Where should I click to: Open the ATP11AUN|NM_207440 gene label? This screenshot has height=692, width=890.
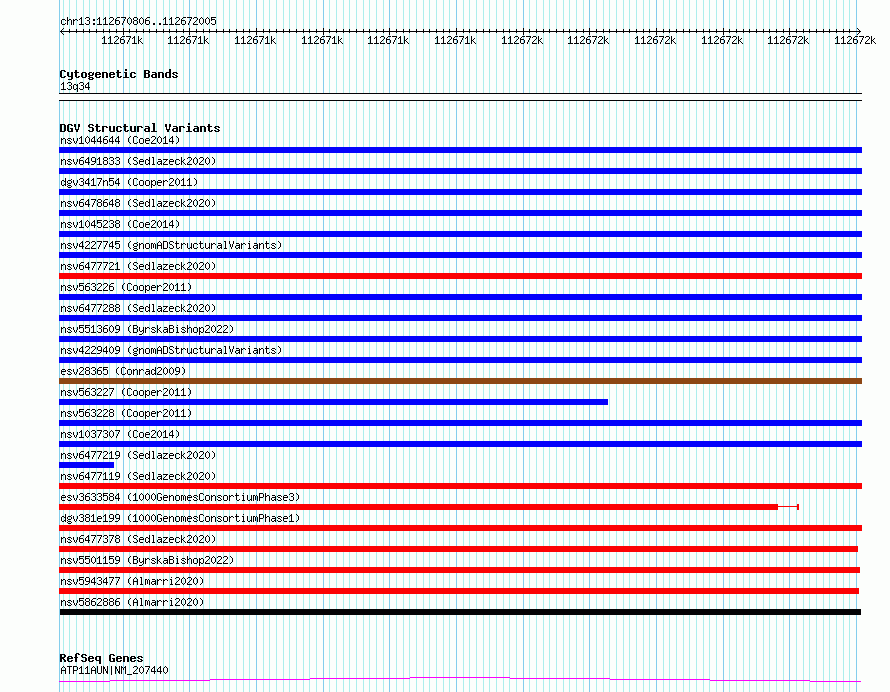coord(114,670)
